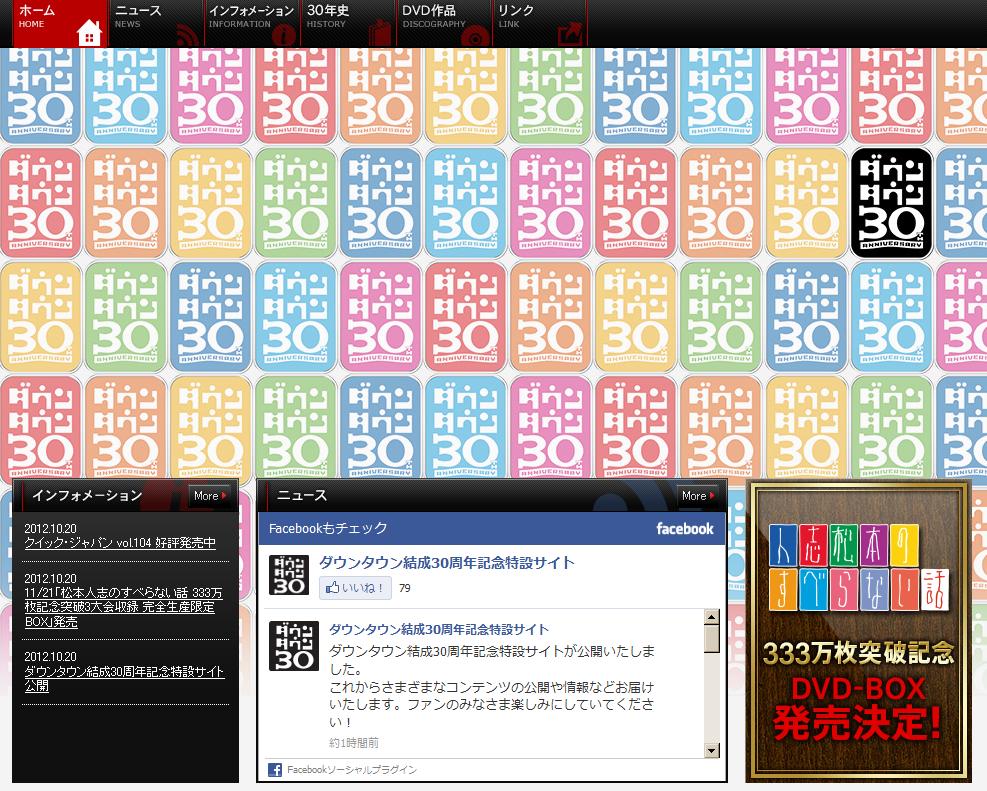Click the Facebook logo in news header
This screenshot has height=791, width=987.
click(685, 529)
